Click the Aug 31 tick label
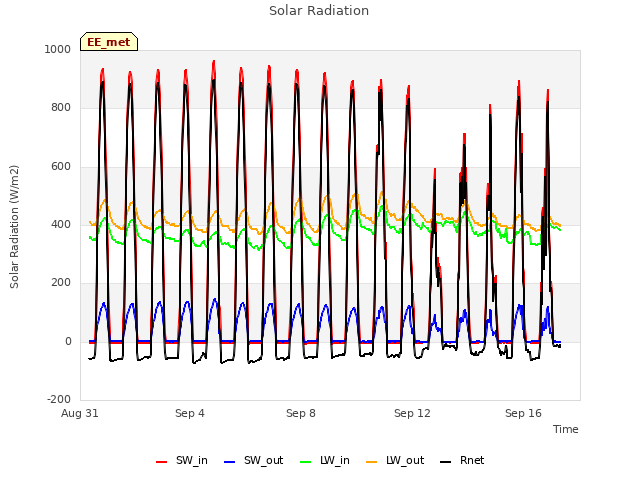This screenshot has height=480, width=640. 80,413
